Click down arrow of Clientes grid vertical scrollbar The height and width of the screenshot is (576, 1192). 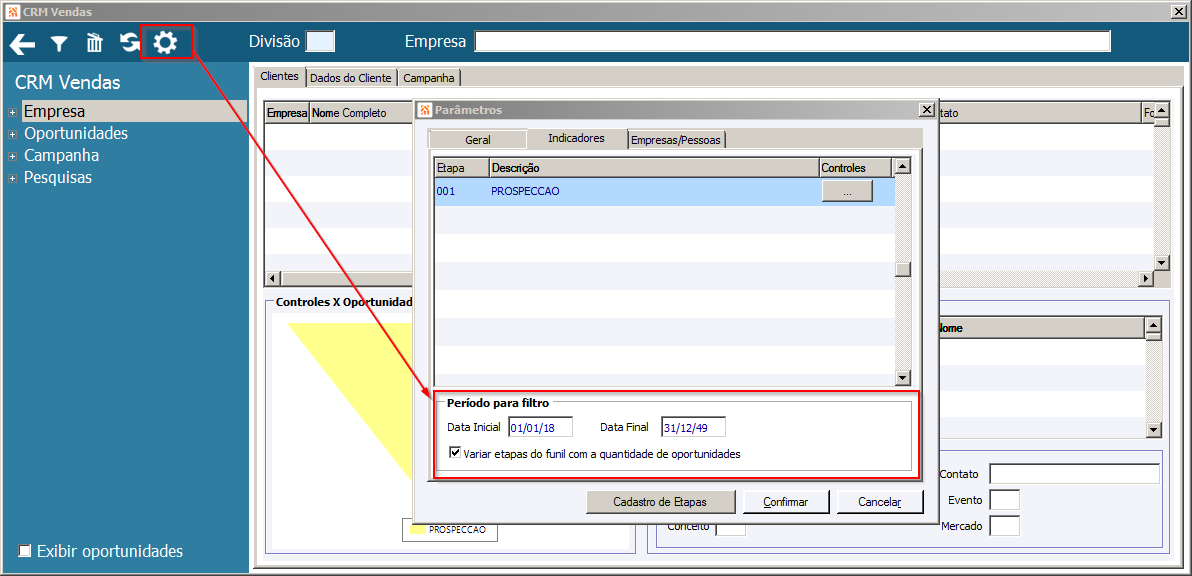pyautogui.click(x=1161, y=262)
